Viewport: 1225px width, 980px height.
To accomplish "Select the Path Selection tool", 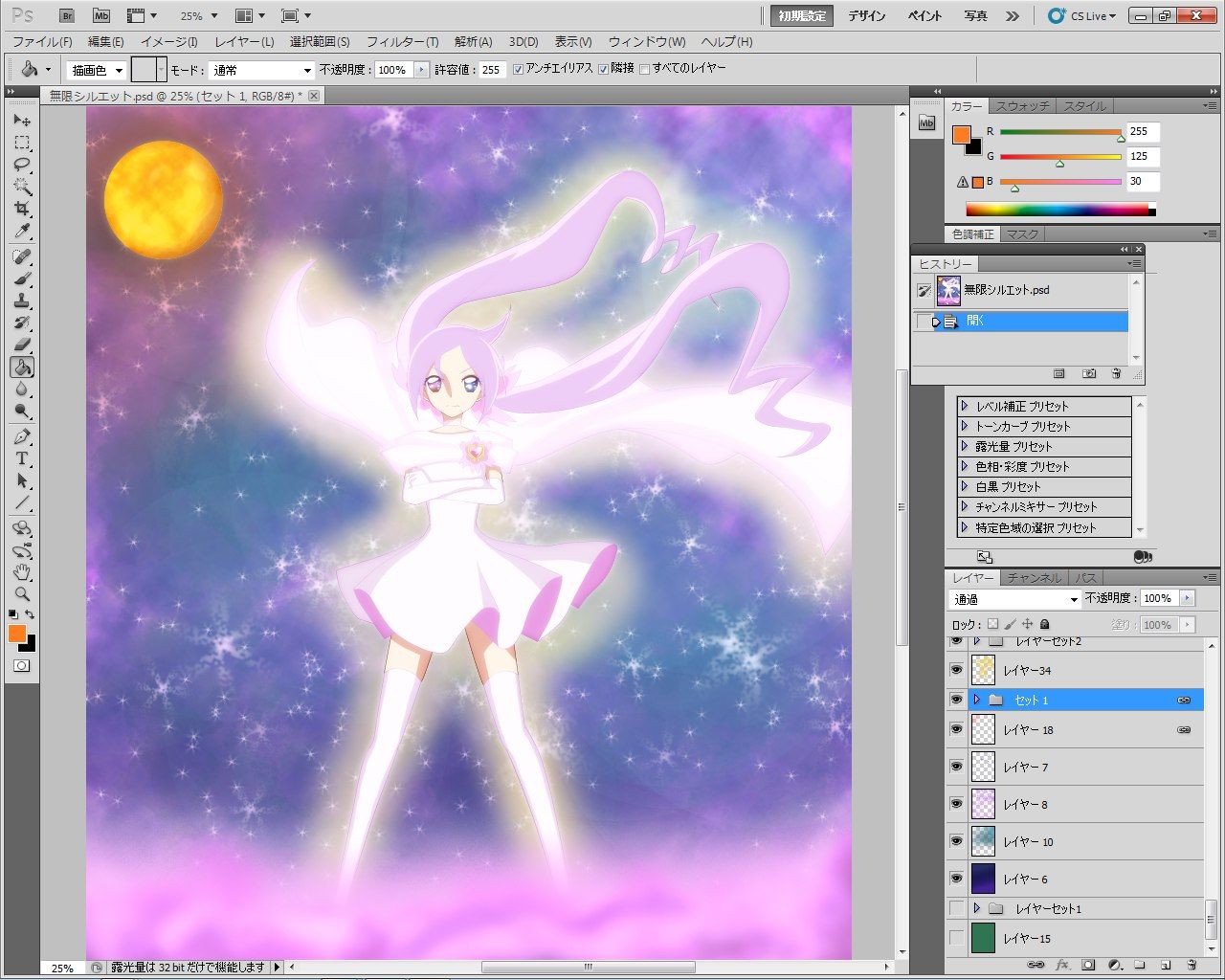I will tap(22, 480).
